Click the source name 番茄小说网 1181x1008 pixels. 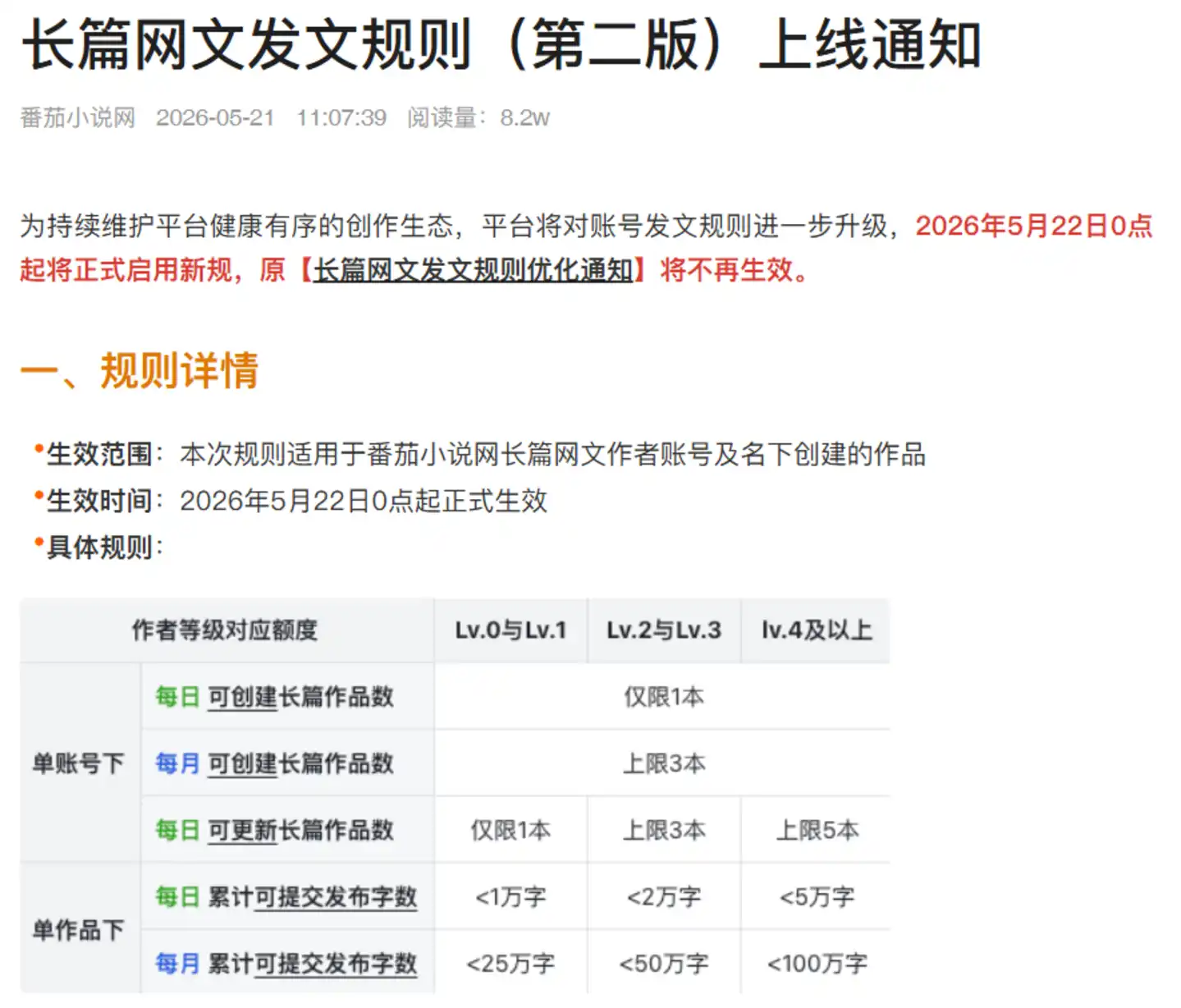tap(78, 117)
